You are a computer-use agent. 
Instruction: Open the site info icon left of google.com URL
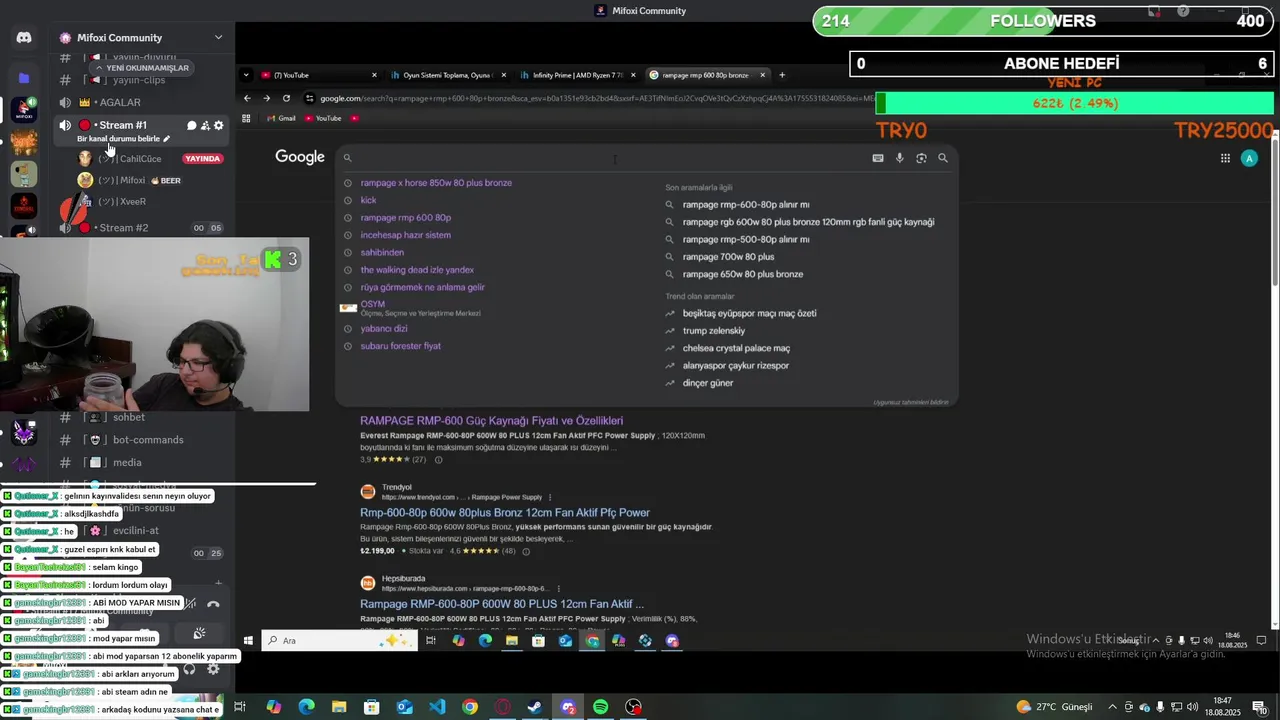(x=311, y=98)
